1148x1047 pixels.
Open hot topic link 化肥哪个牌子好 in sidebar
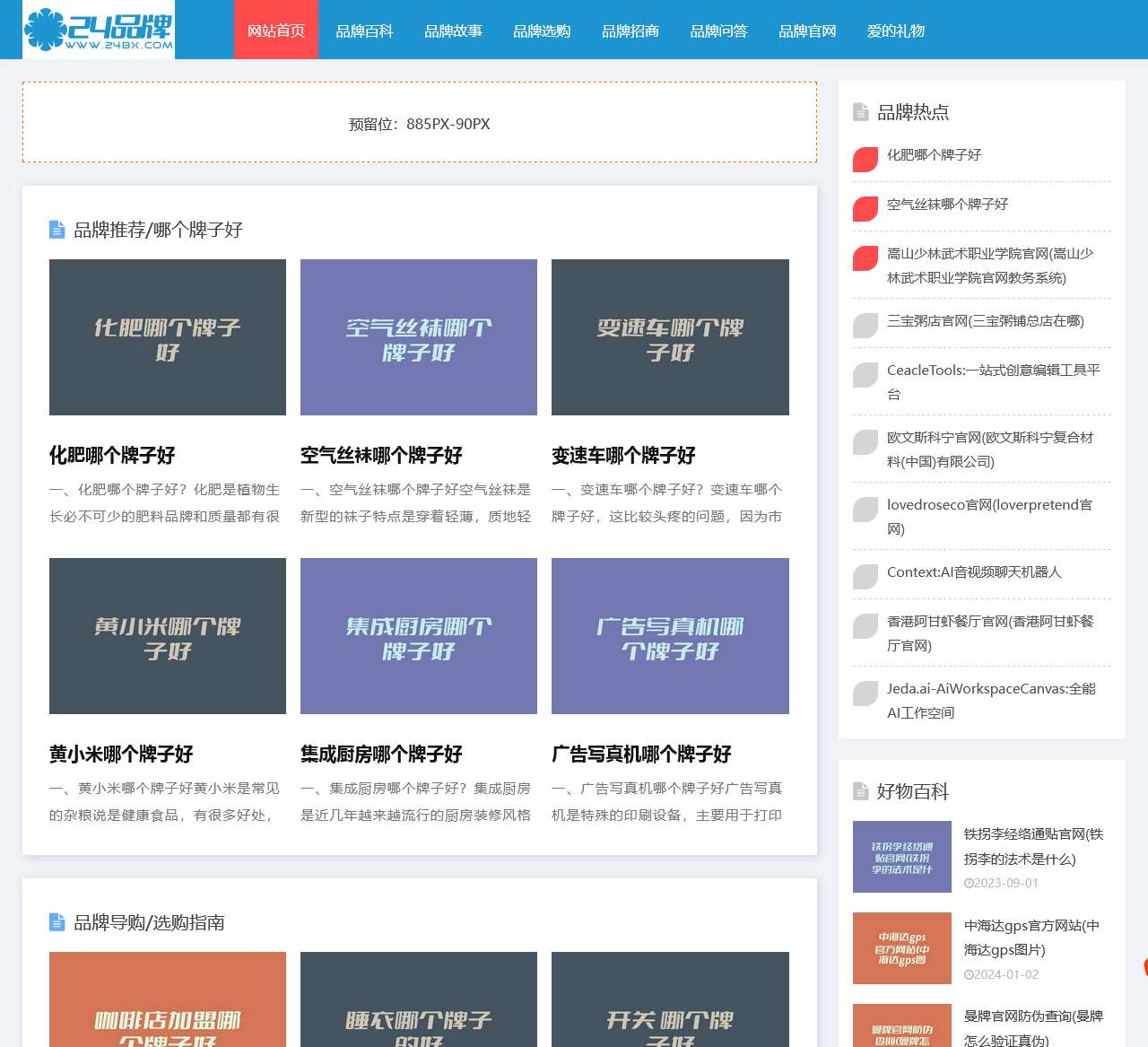(x=934, y=154)
